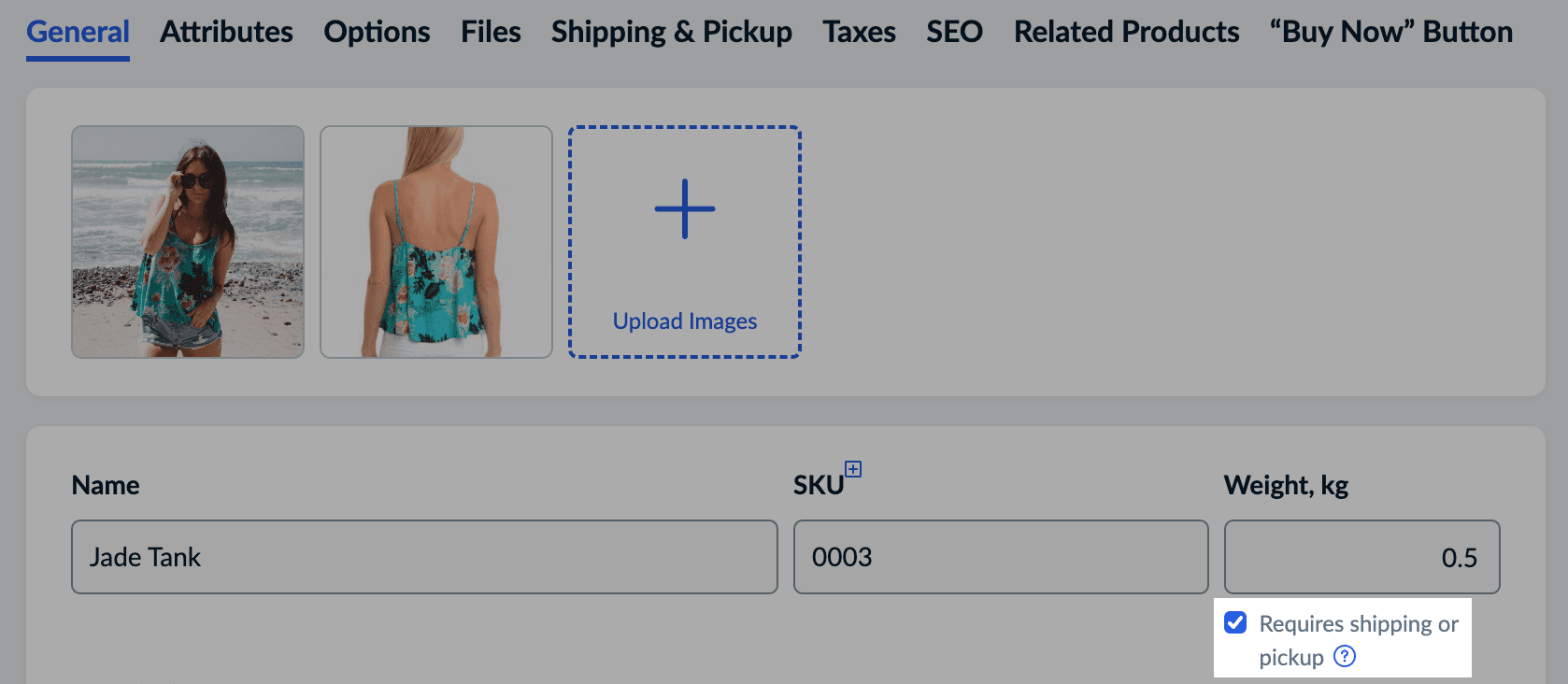Select the beach photo product thumbnail
The width and height of the screenshot is (1568, 684).
pos(188,242)
